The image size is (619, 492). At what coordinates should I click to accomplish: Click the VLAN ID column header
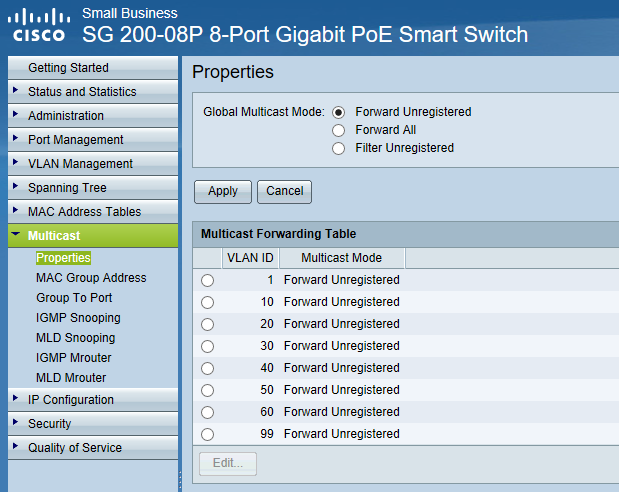click(x=250, y=258)
